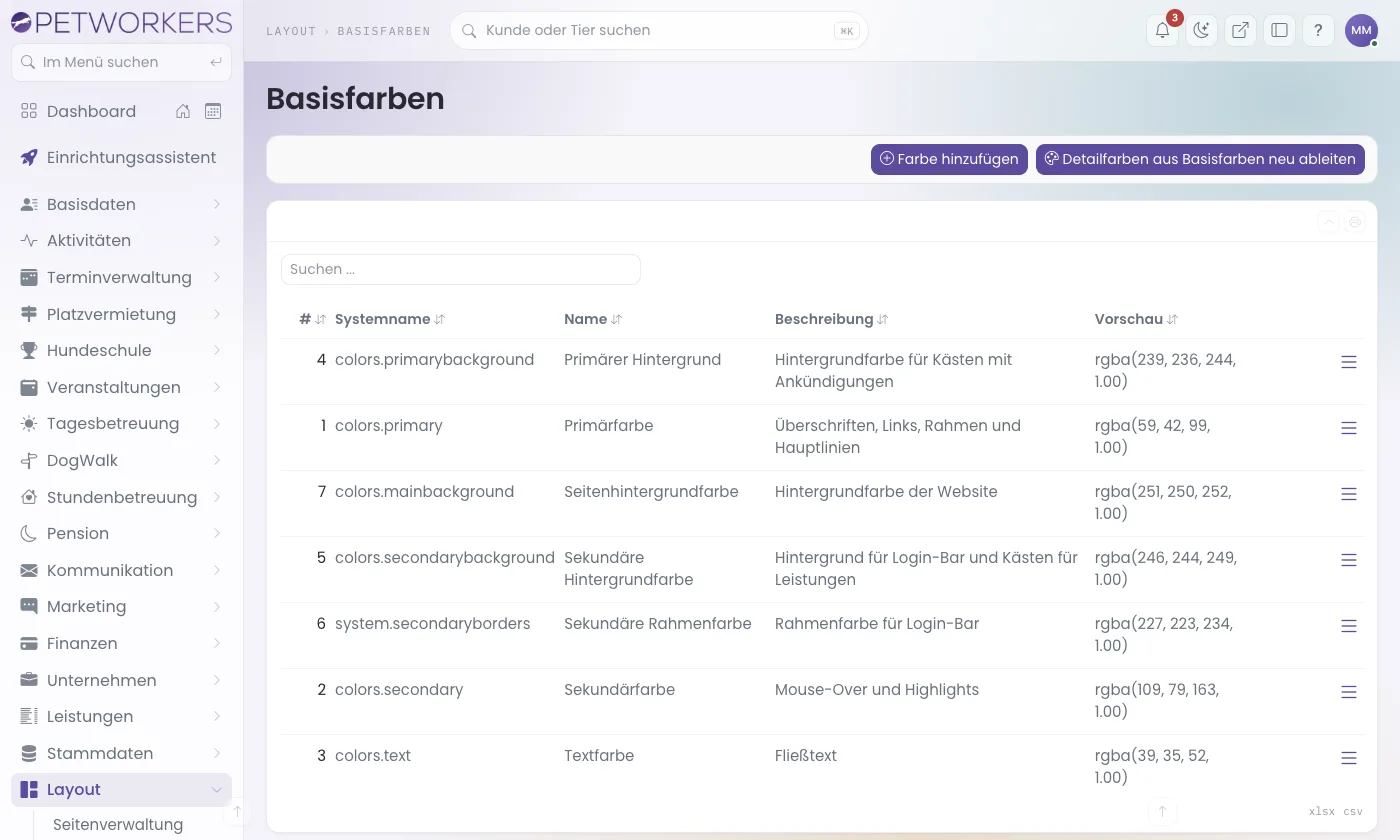Image resolution: width=1400 pixels, height=840 pixels.
Task: Open row menu for colors.secondary
Action: 1349,692
